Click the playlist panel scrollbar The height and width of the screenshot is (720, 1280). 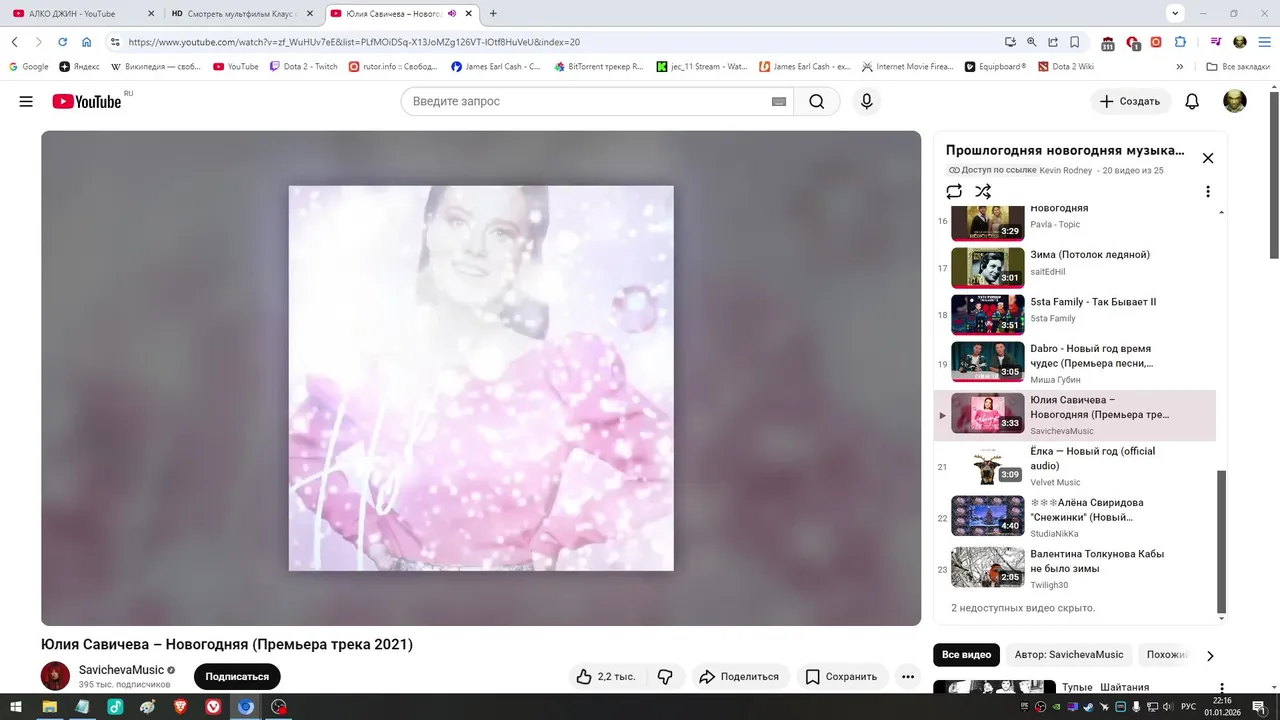[1221, 540]
